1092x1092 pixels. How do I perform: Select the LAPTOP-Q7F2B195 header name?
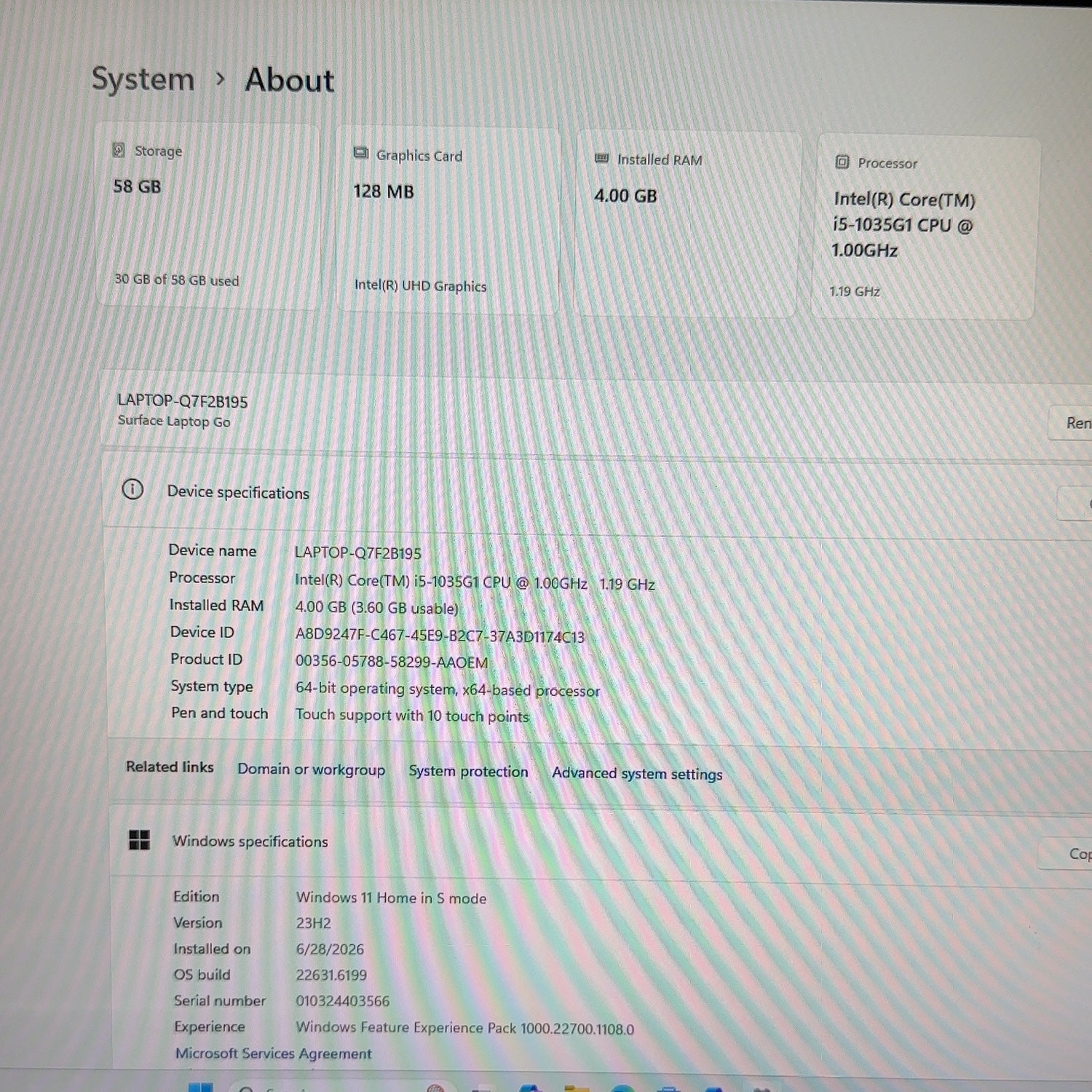pos(183,401)
